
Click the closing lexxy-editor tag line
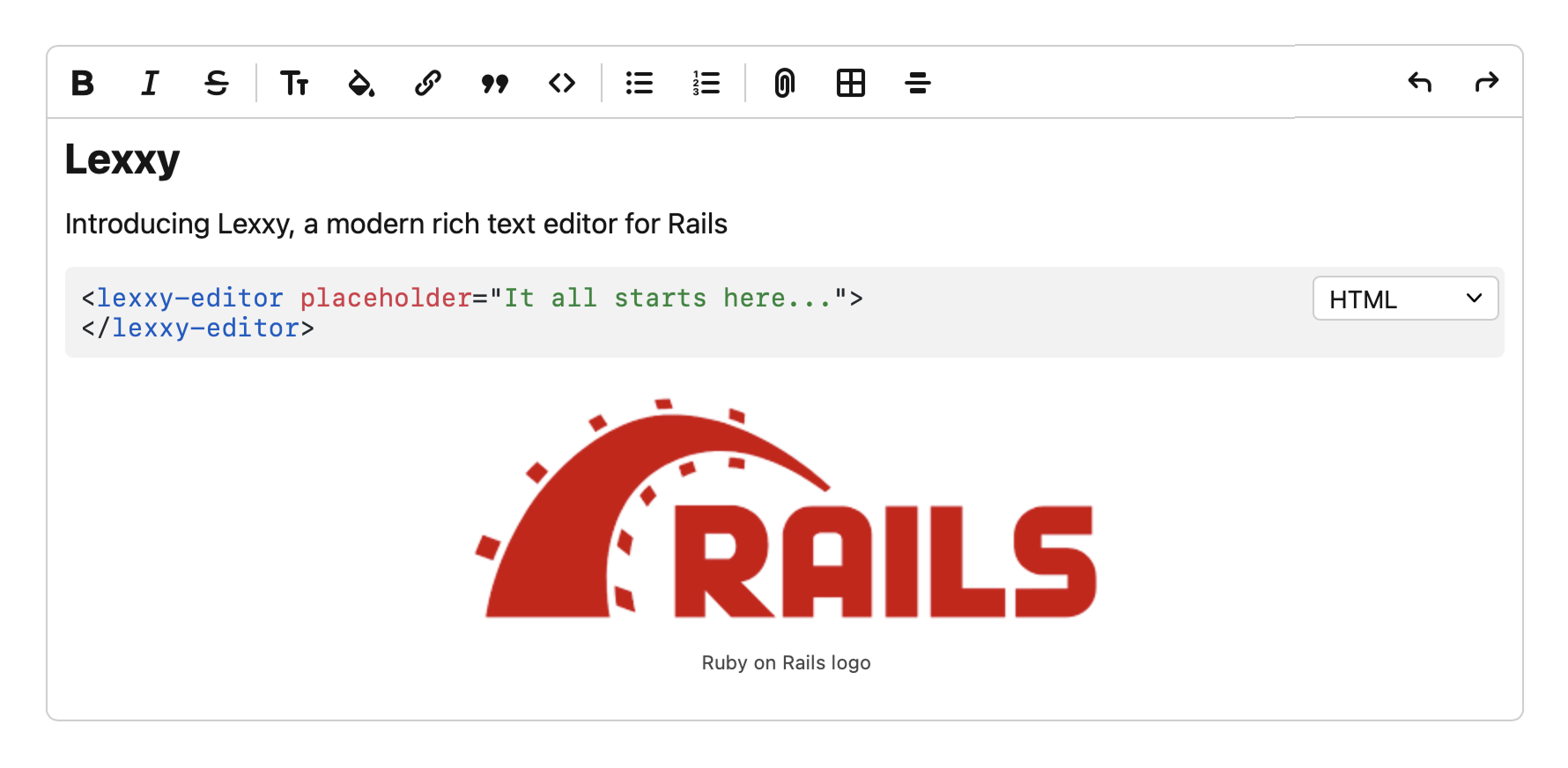tap(198, 328)
